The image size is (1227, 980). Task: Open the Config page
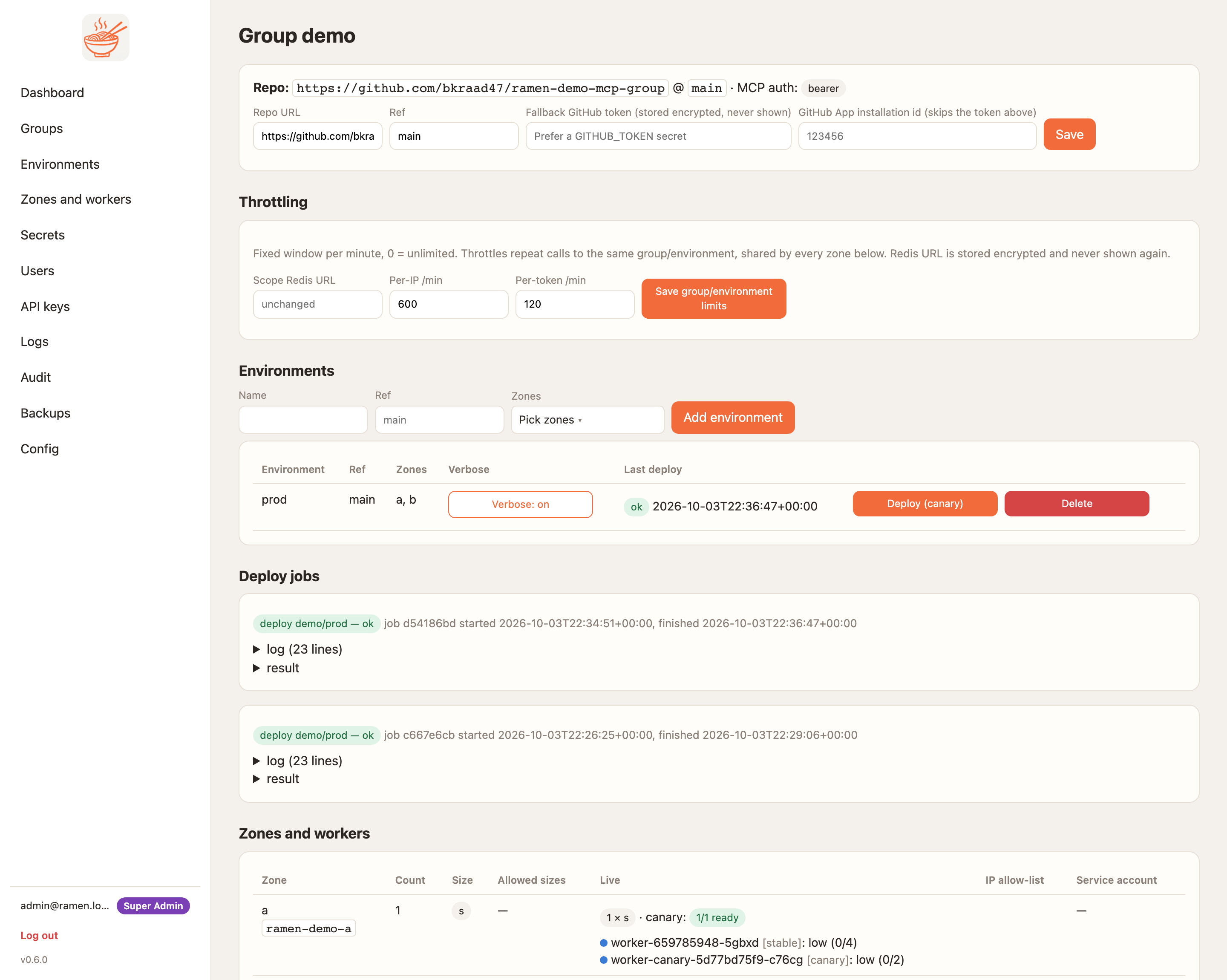[x=39, y=449]
